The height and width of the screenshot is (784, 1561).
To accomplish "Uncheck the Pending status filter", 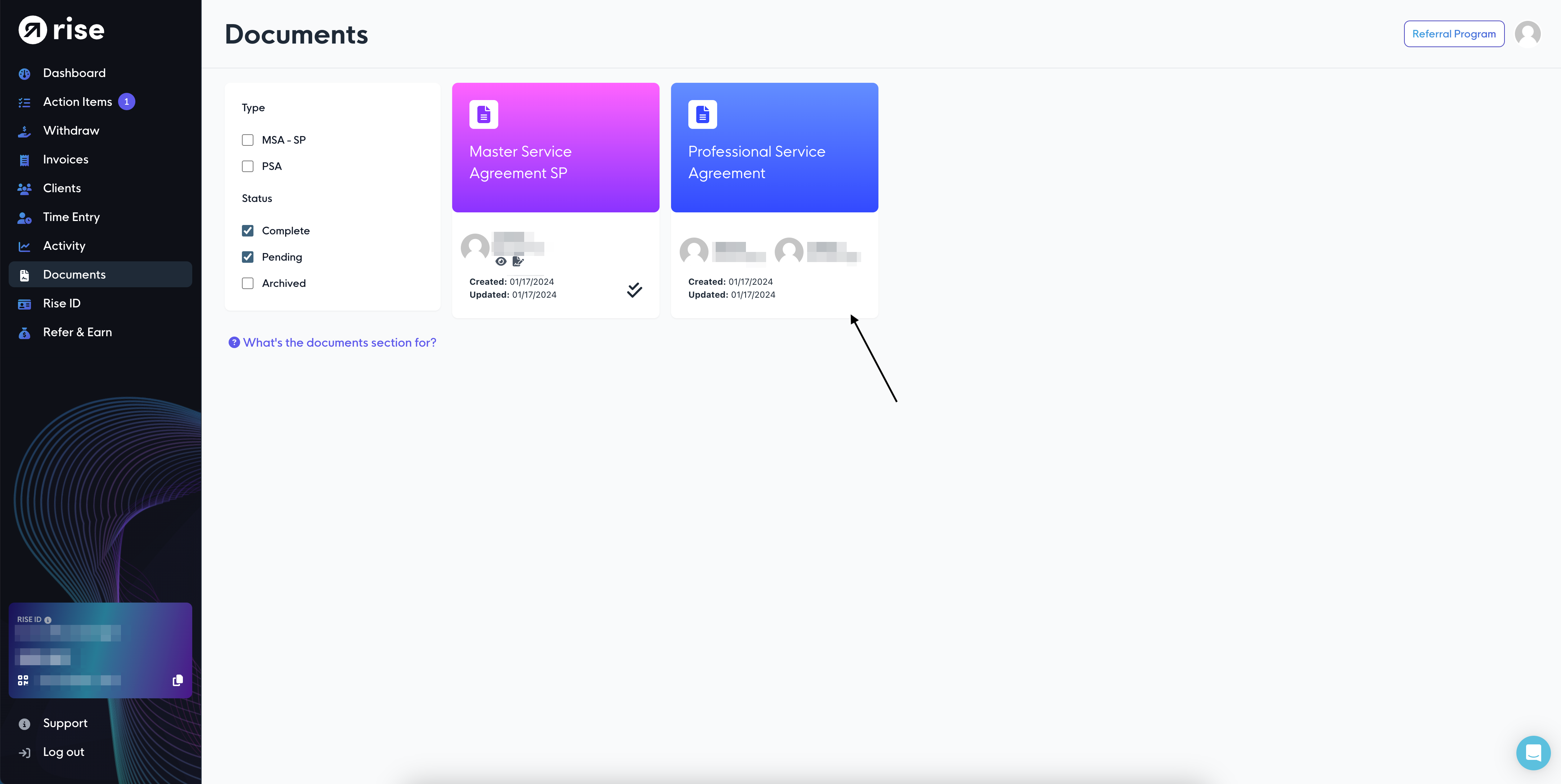I will (x=247, y=257).
